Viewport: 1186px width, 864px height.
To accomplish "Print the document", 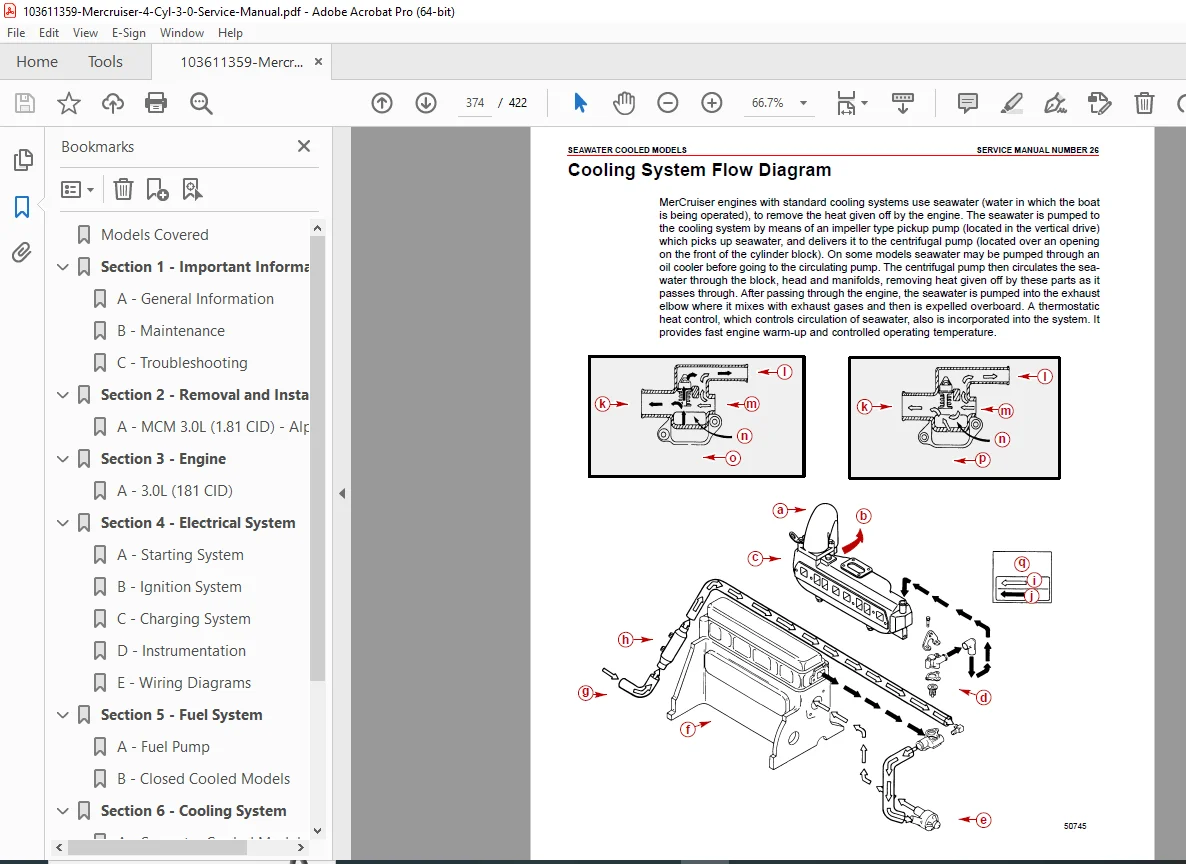I will 156,103.
